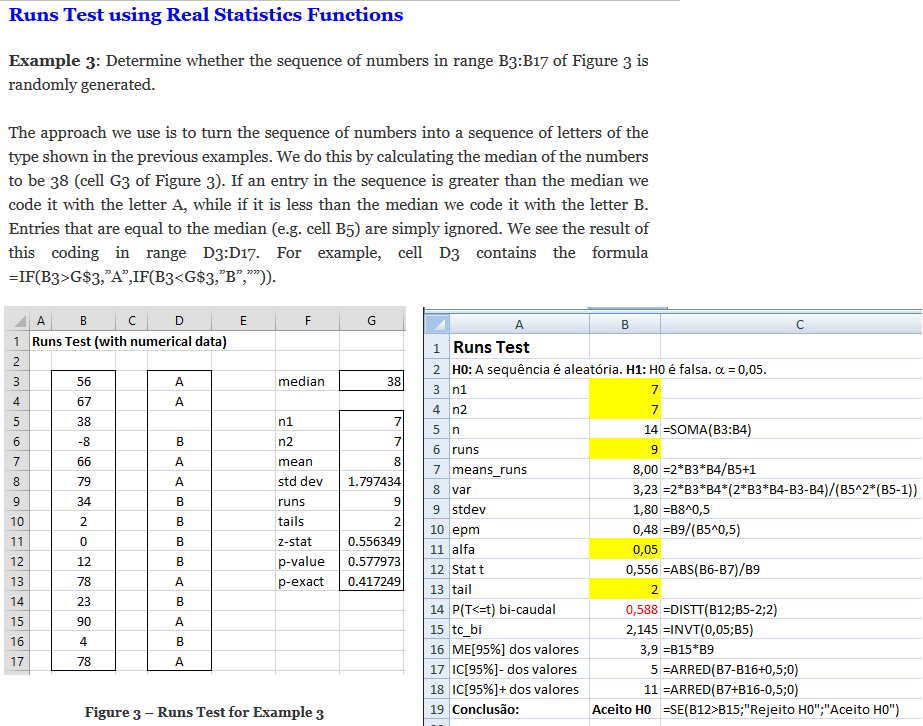Select column G header in Figure 3 sheet
Viewport: 923px width, 726px height.
tap(371, 321)
